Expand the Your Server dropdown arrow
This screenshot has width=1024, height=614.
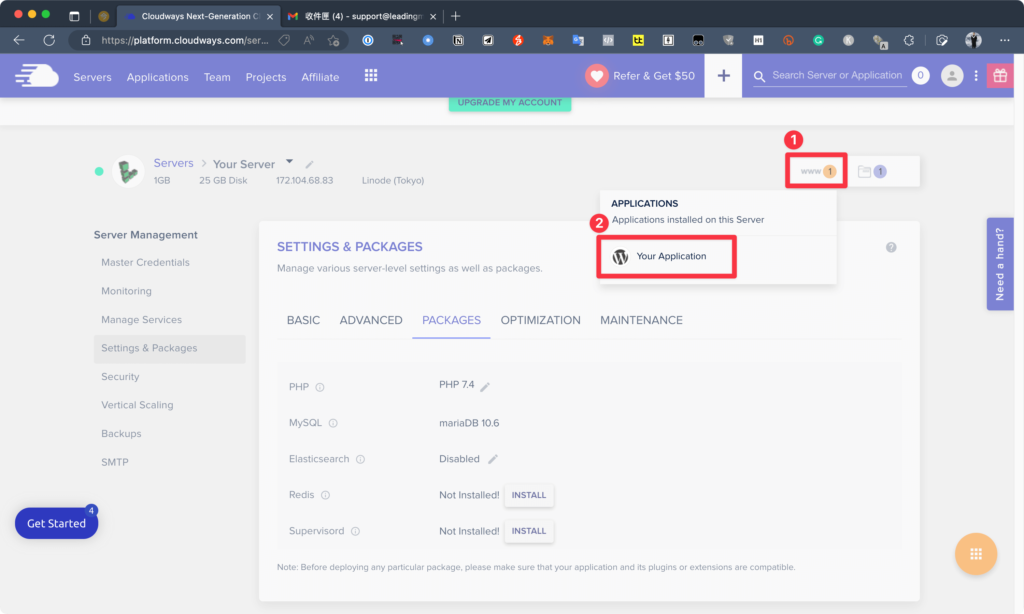click(x=289, y=161)
